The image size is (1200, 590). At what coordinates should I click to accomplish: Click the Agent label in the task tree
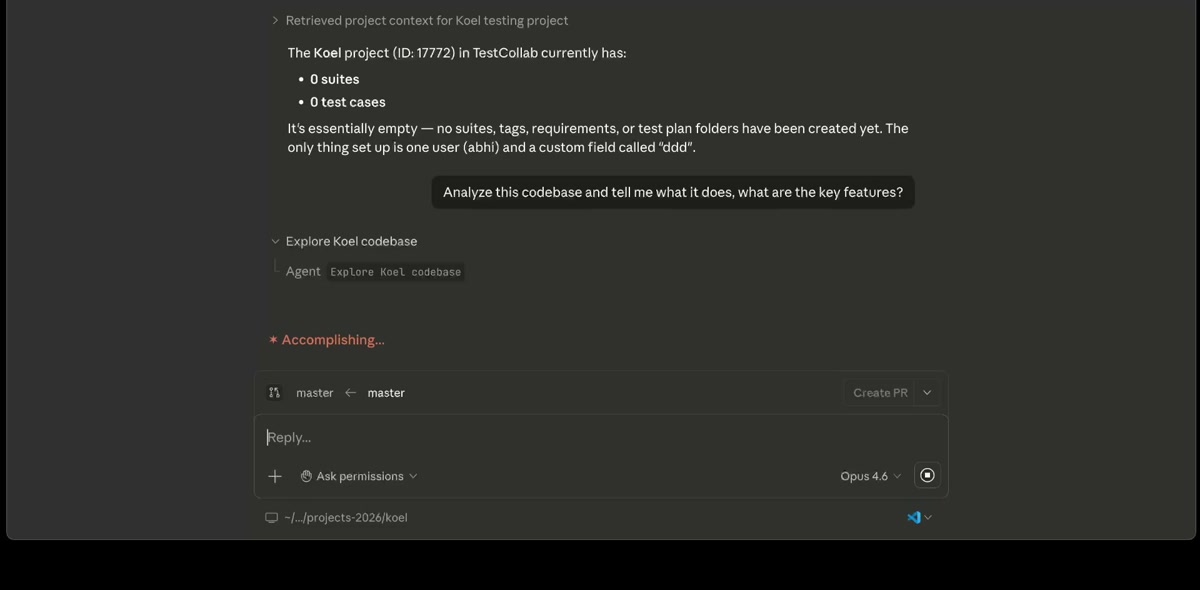[x=303, y=271]
